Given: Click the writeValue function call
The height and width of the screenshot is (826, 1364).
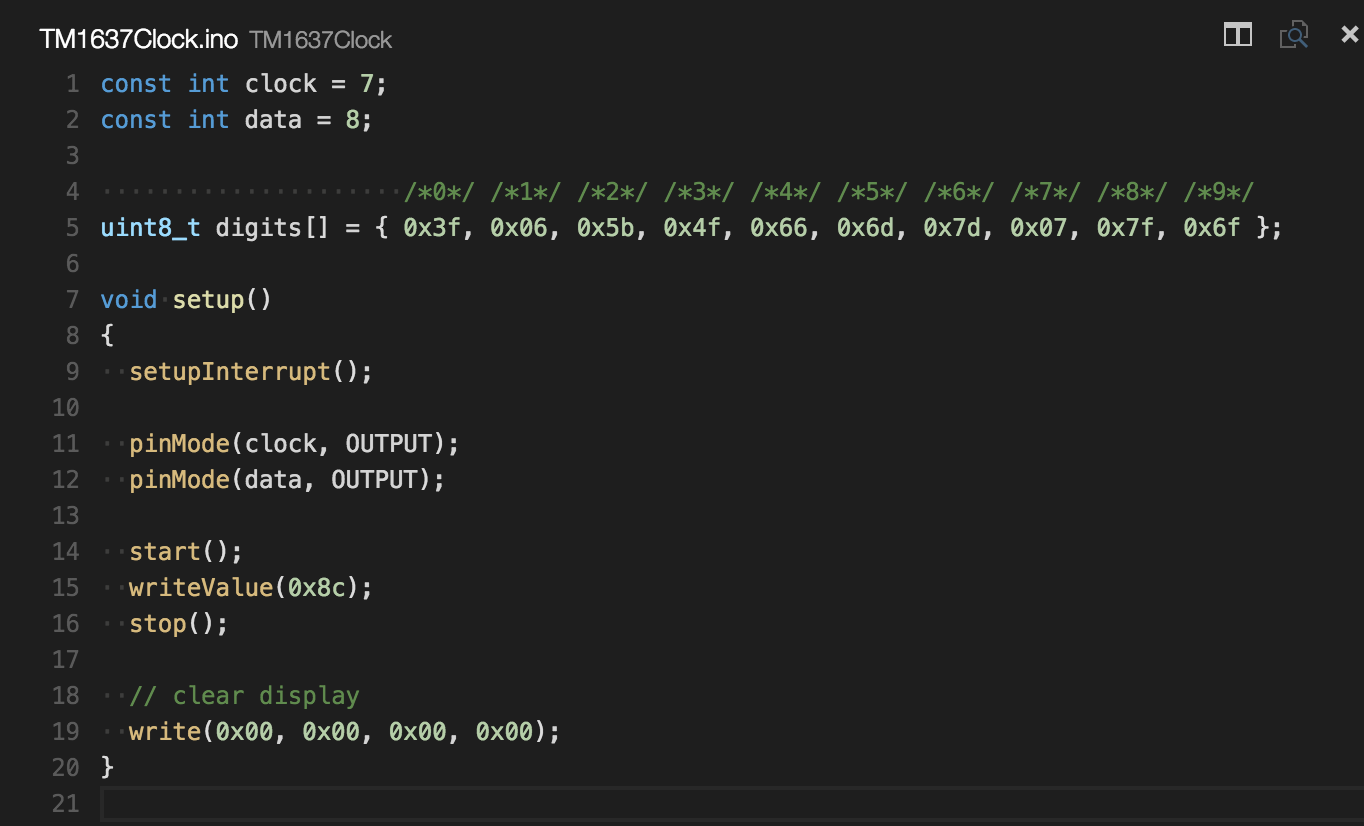Looking at the screenshot, I should click(200, 588).
